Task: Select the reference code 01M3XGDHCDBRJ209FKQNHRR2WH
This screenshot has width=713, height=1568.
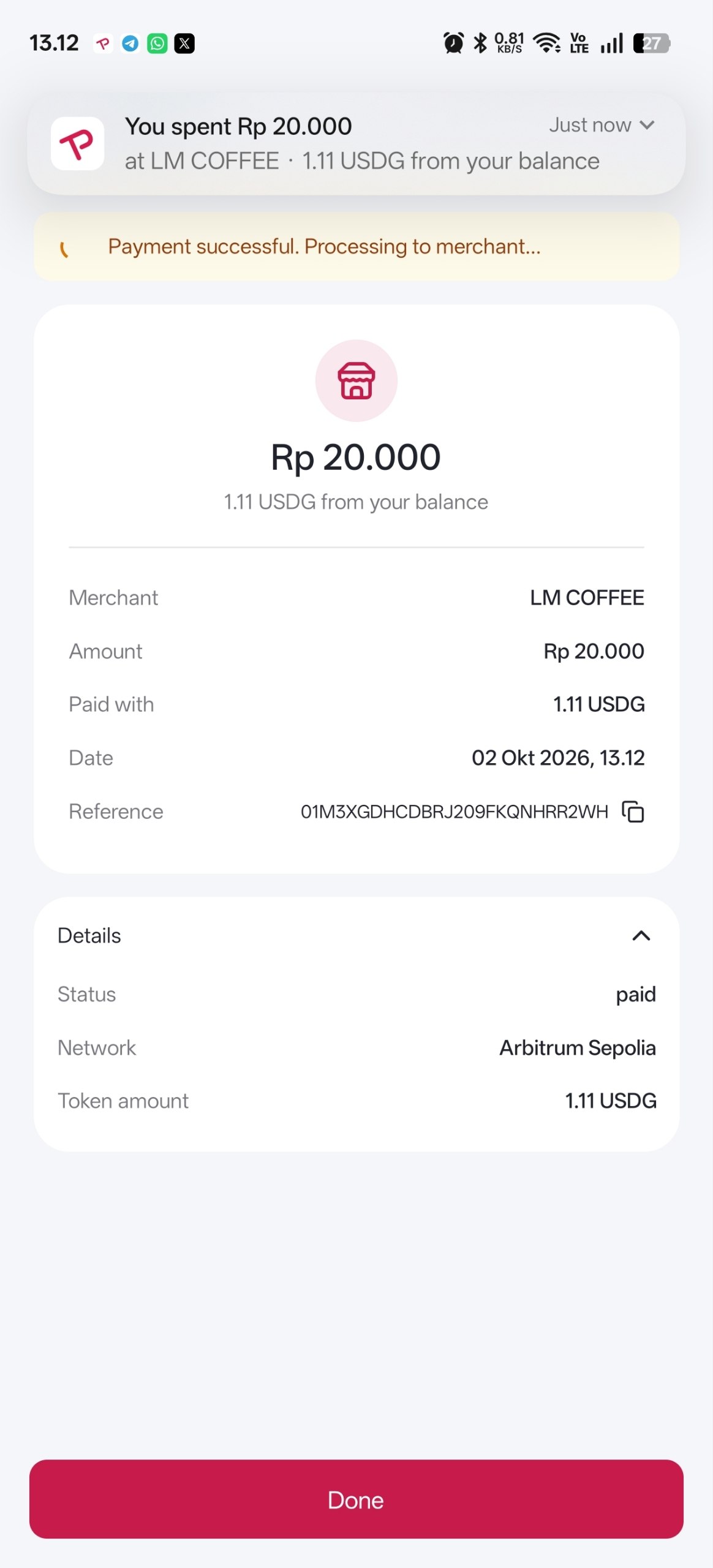Action: (x=454, y=812)
